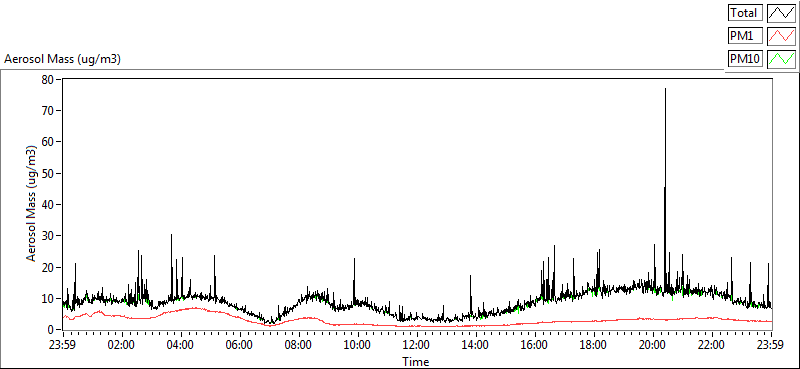Select the Total legend label

pyautogui.click(x=745, y=13)
